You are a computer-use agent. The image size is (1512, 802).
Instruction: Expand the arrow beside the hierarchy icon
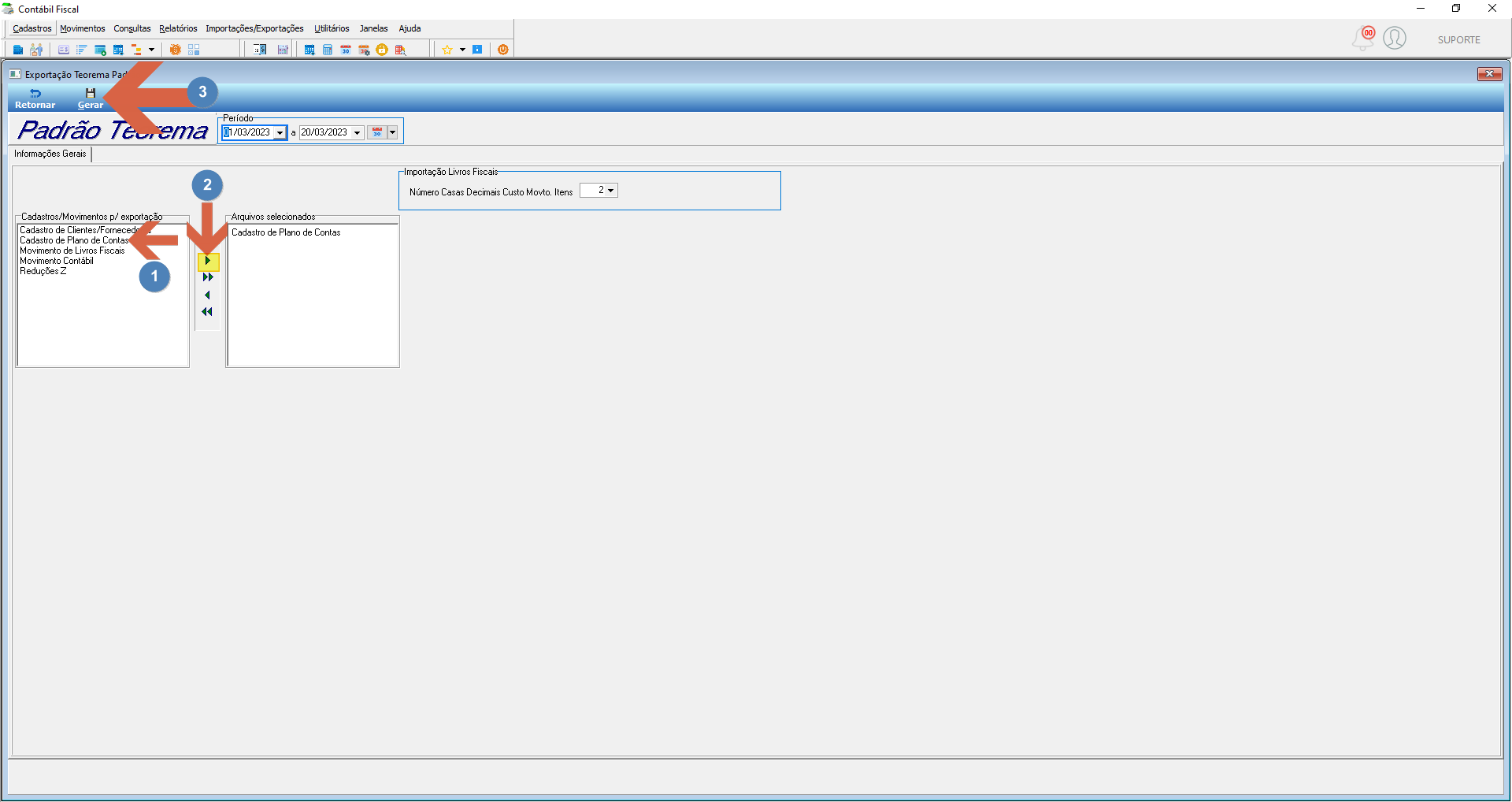tap(151, 50)
